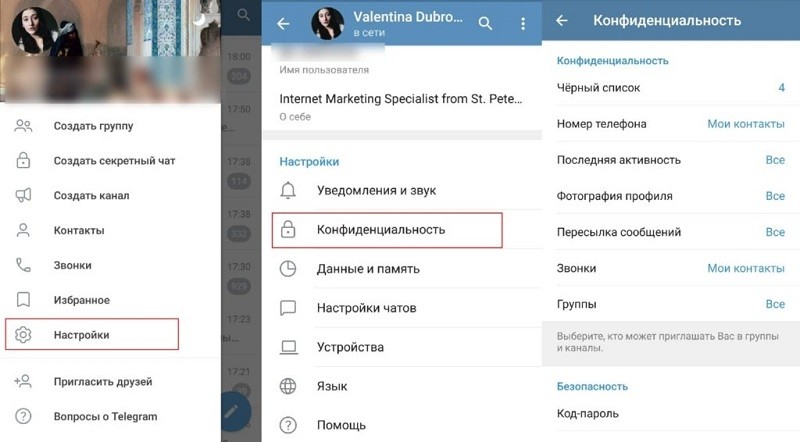Tap the globe icon next to Язык
Viewport: 800px width, 442px height.
pyautogui.click(x=288, y=386)
